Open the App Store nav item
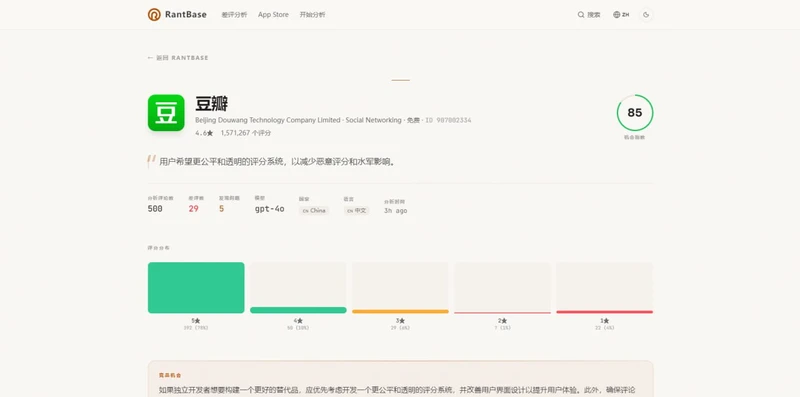Image resolution: width=800 pixels, height=397 pixels. [273, 15]
